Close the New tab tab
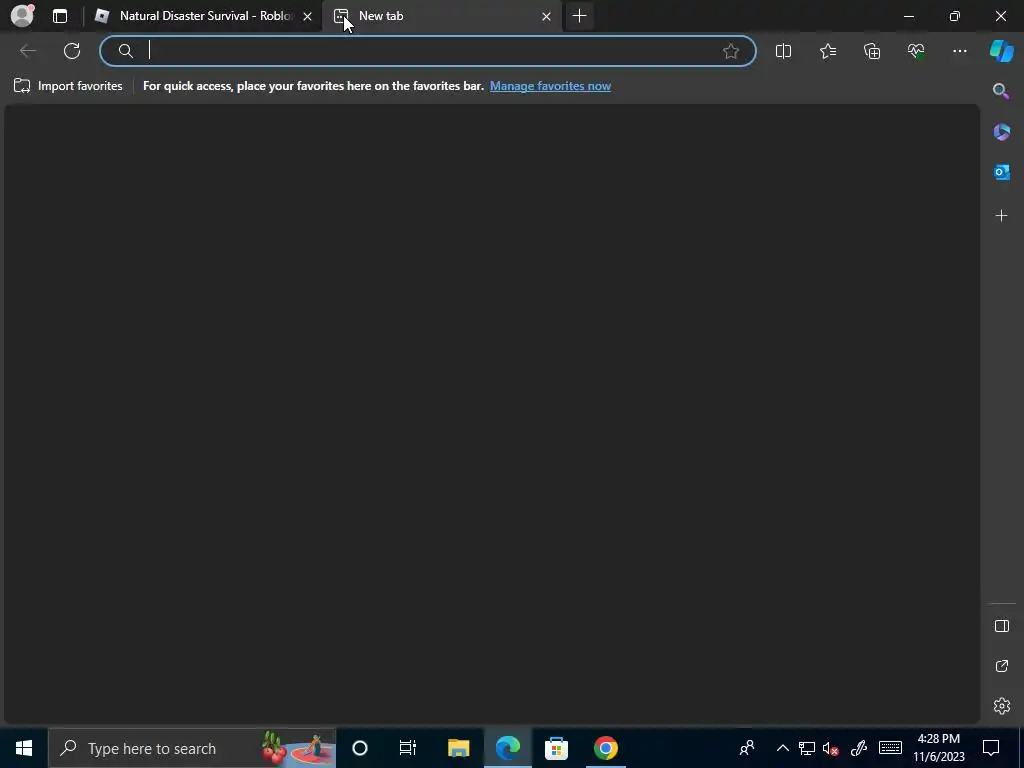 point(547,16)
